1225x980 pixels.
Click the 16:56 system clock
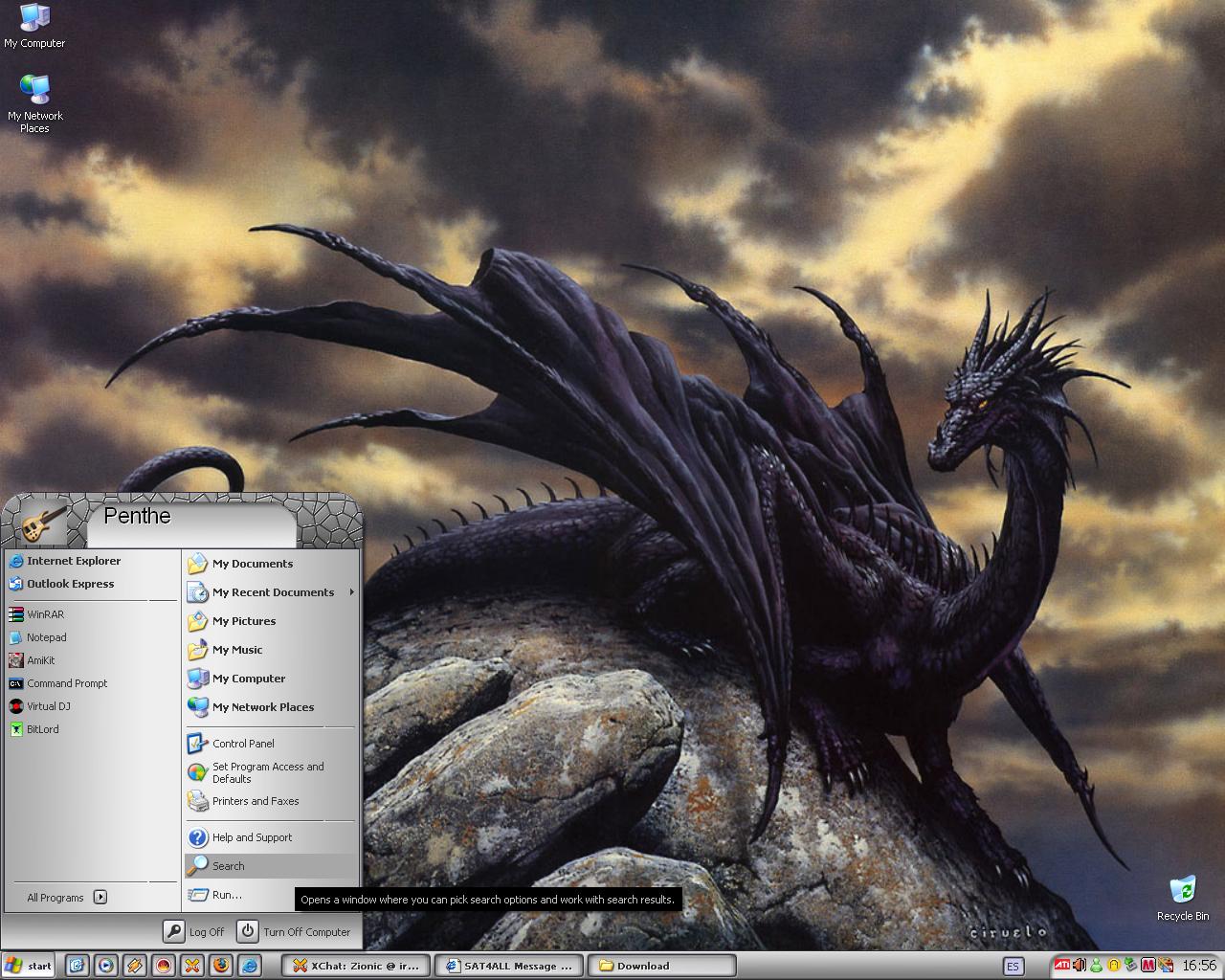[x=1199, y=966]
